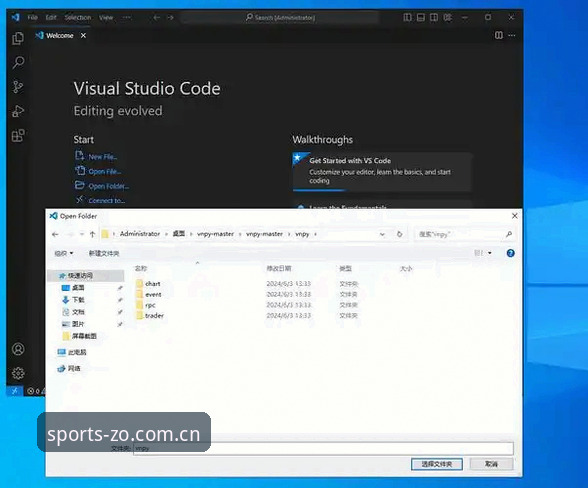The height and width of the screenshot is (488, 588).
Task: Expand the address bar history dropdown
Action: click(382, 234)
